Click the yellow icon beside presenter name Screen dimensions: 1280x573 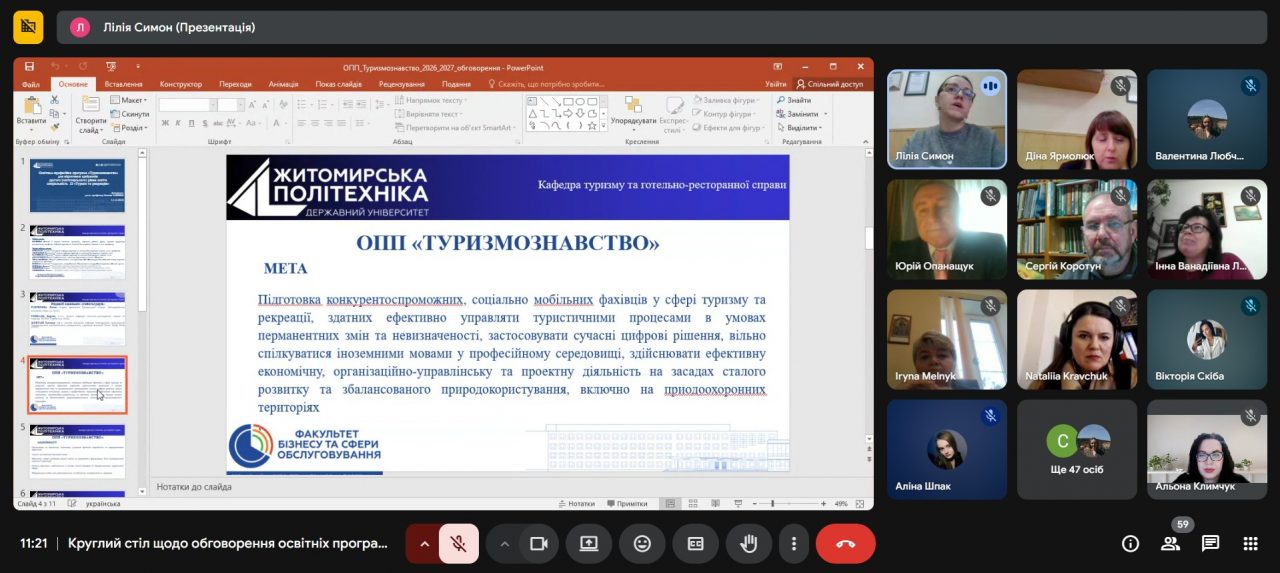point(28,27)
